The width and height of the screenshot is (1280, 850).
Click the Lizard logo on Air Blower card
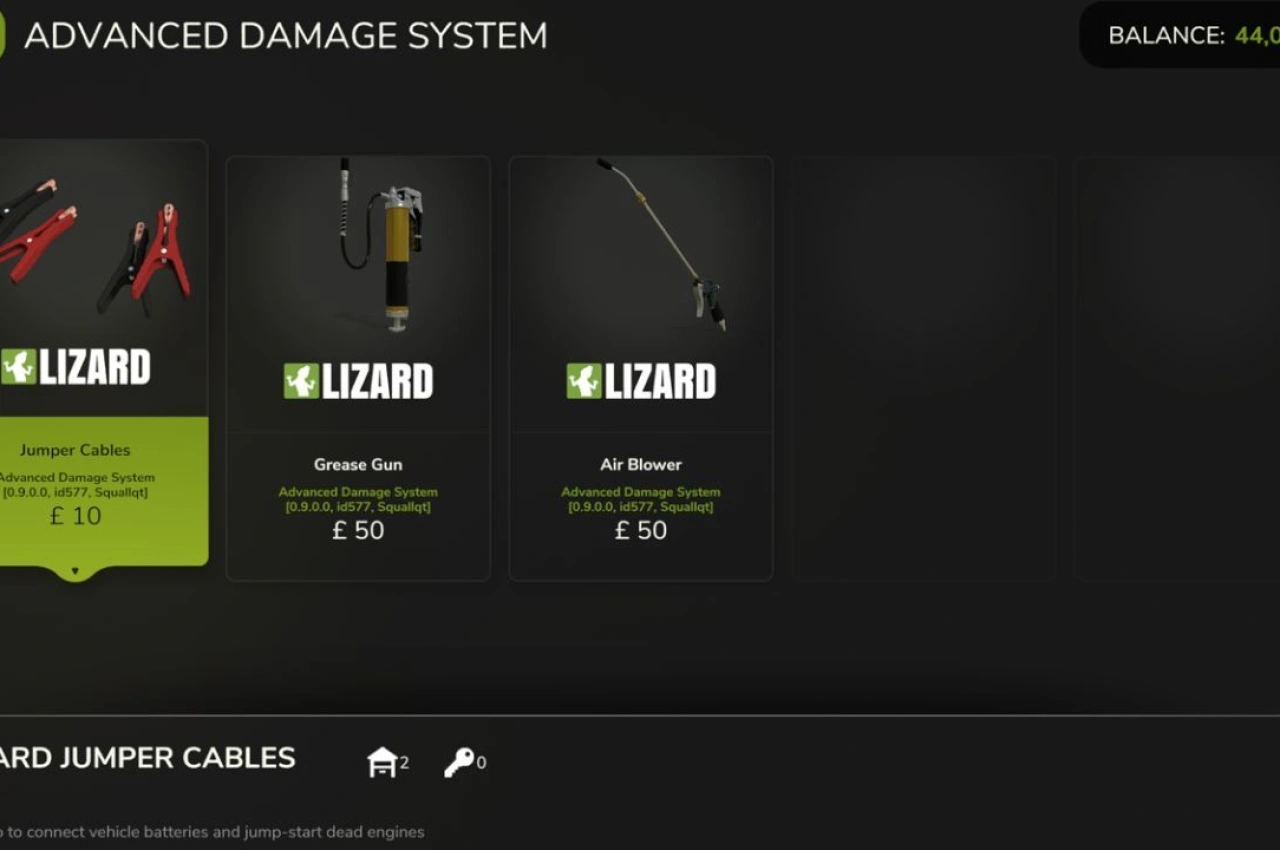point(641,381)
